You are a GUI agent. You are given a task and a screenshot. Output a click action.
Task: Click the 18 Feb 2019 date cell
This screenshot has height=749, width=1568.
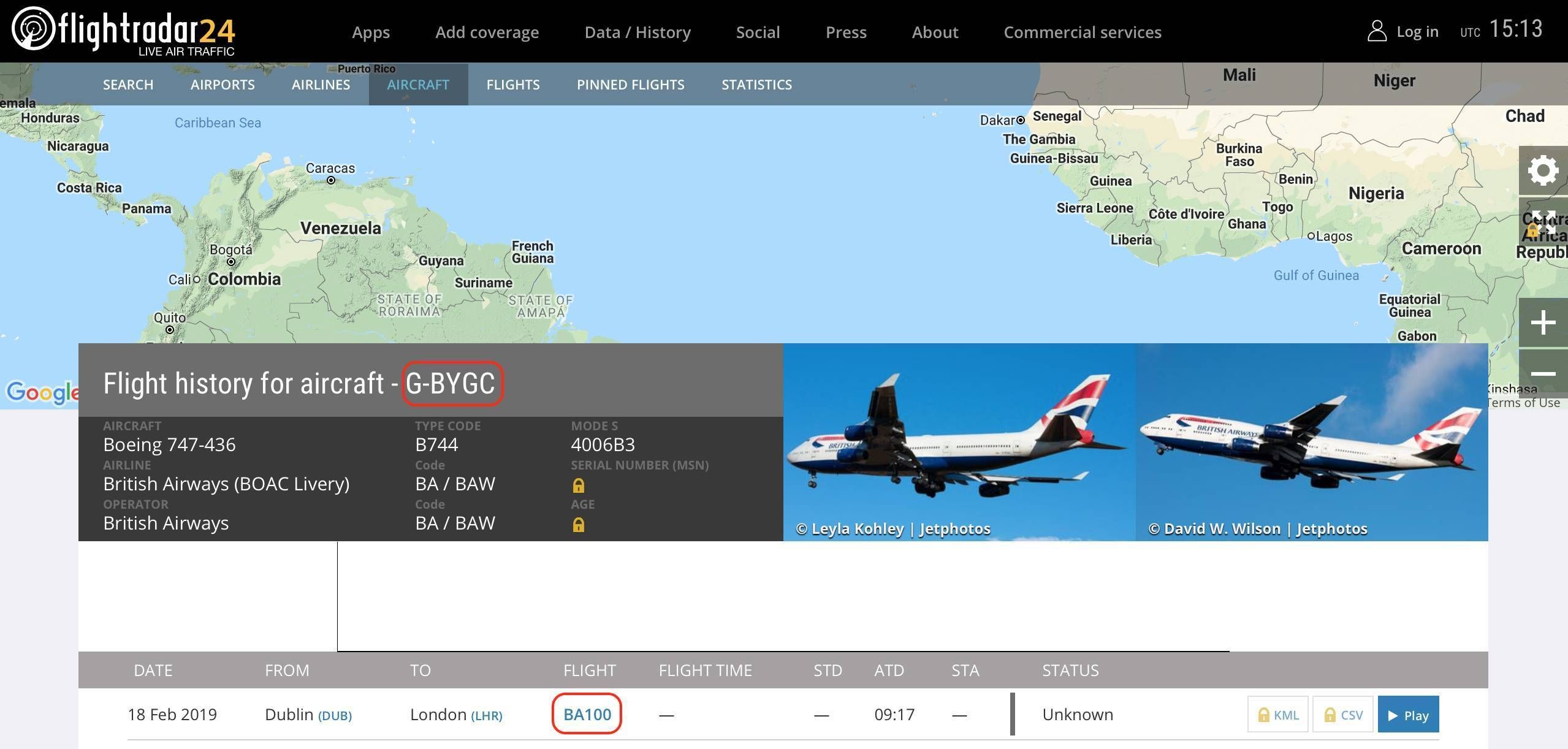coord(172,715)
